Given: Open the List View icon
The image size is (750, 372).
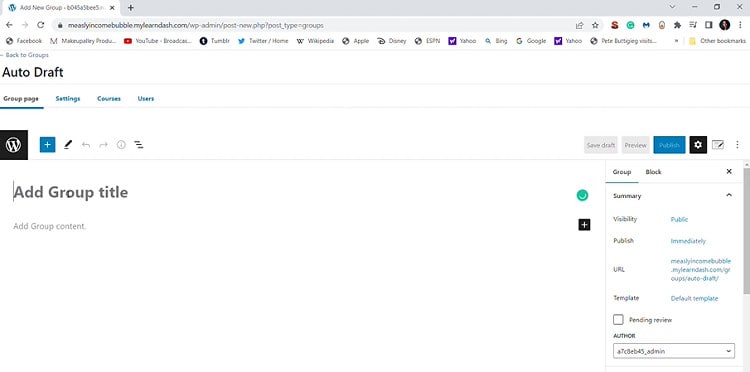Looking at the screenshot, I should (x=139, y=144).
